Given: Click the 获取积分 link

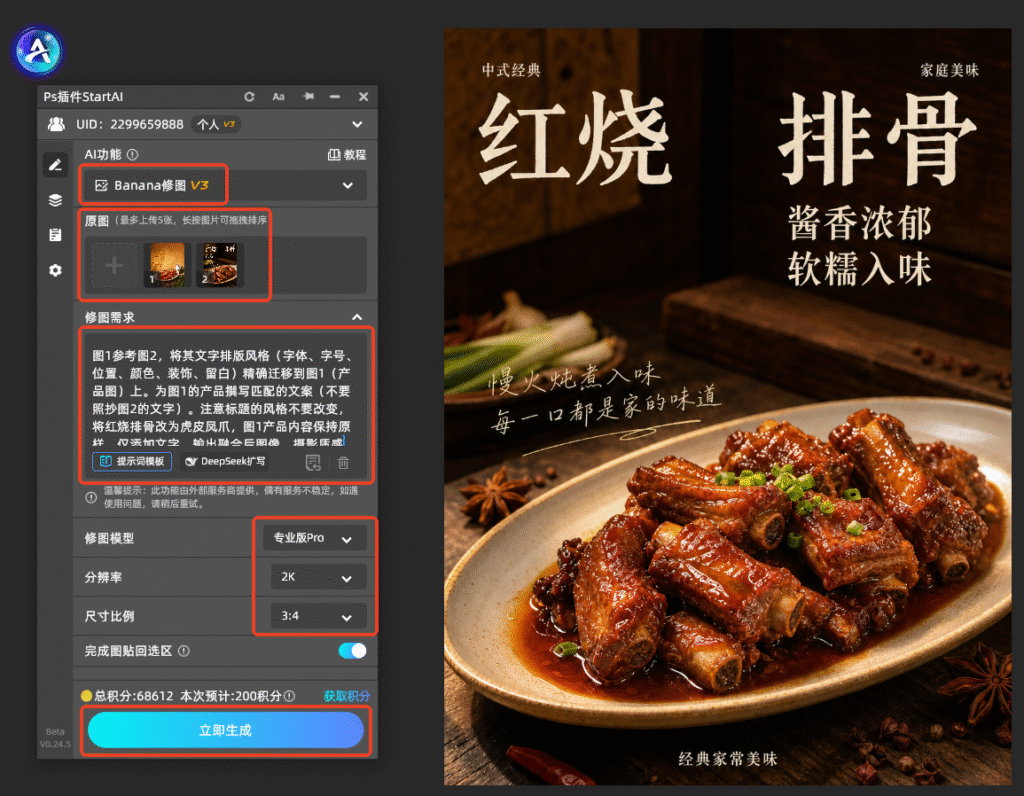Looking at the screenshot, I should coord(346,696).
